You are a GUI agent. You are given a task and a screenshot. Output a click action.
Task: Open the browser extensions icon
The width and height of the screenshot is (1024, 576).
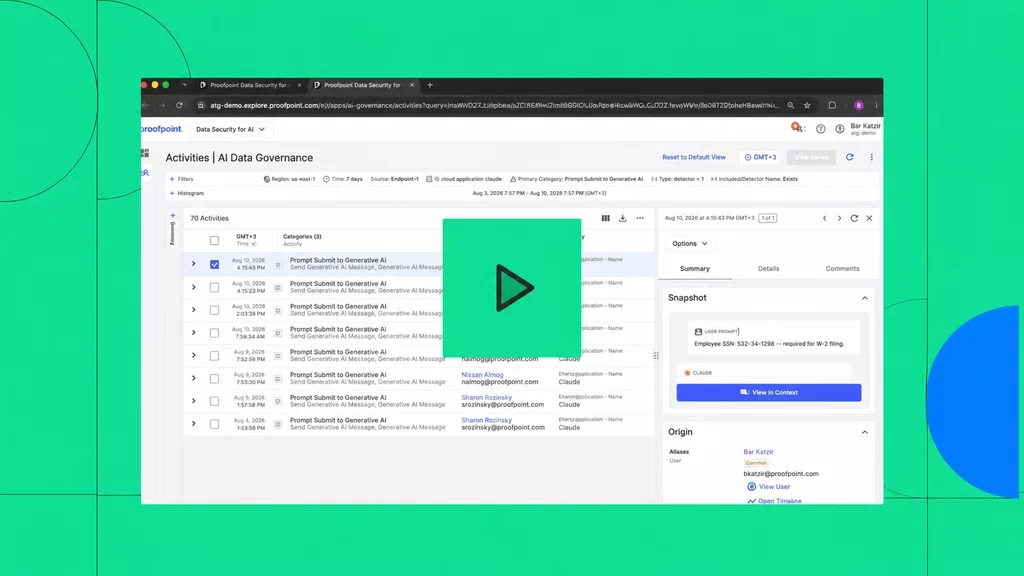(x=832, y=105)
